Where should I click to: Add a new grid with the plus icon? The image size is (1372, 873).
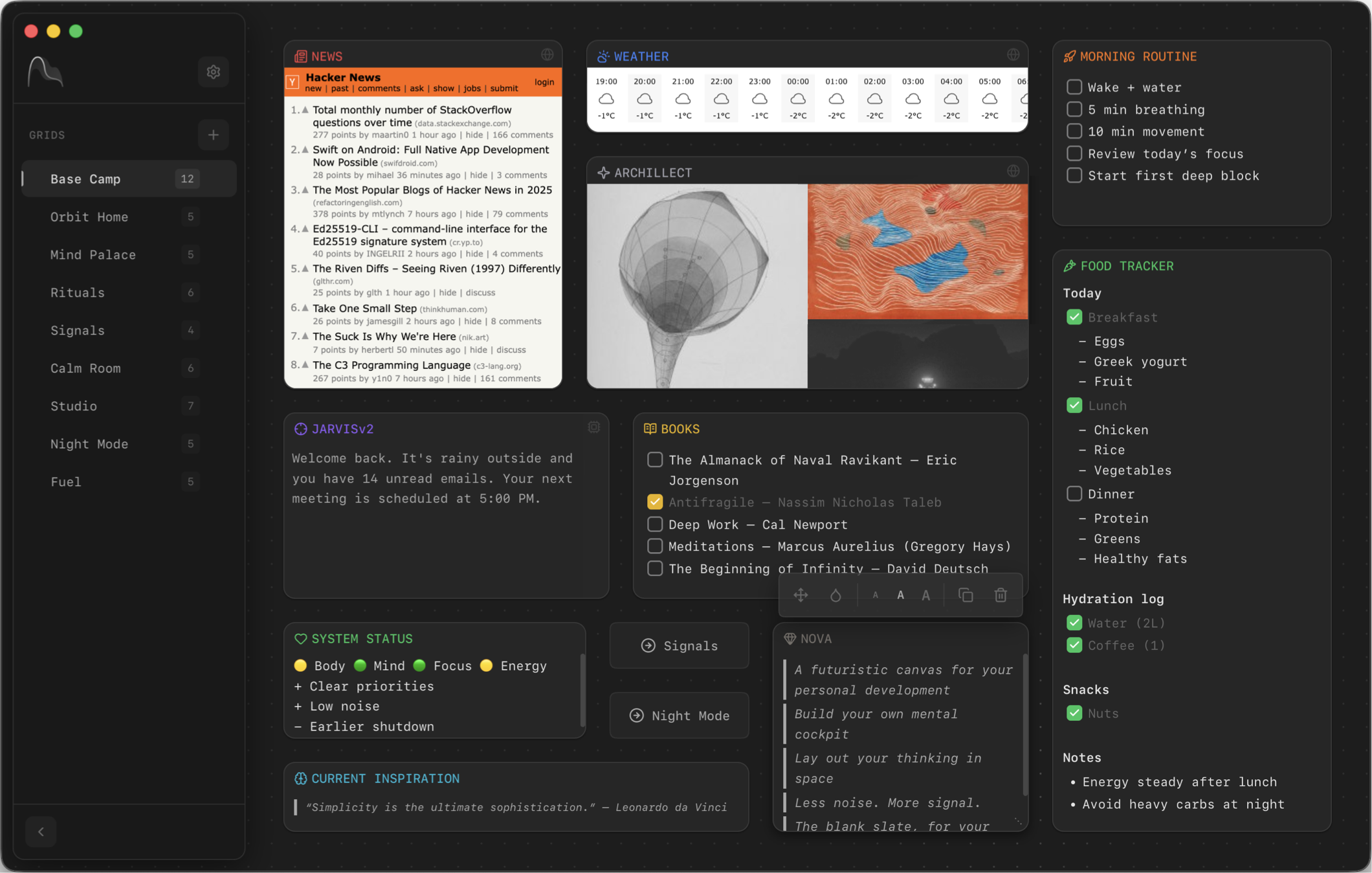(x=214, y=135)
